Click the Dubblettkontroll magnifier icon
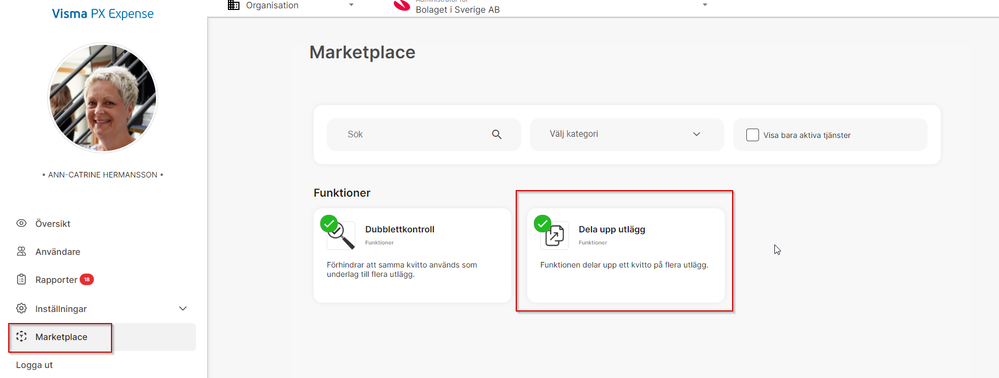Screen dimensions: 999x378 pos(341,235)
